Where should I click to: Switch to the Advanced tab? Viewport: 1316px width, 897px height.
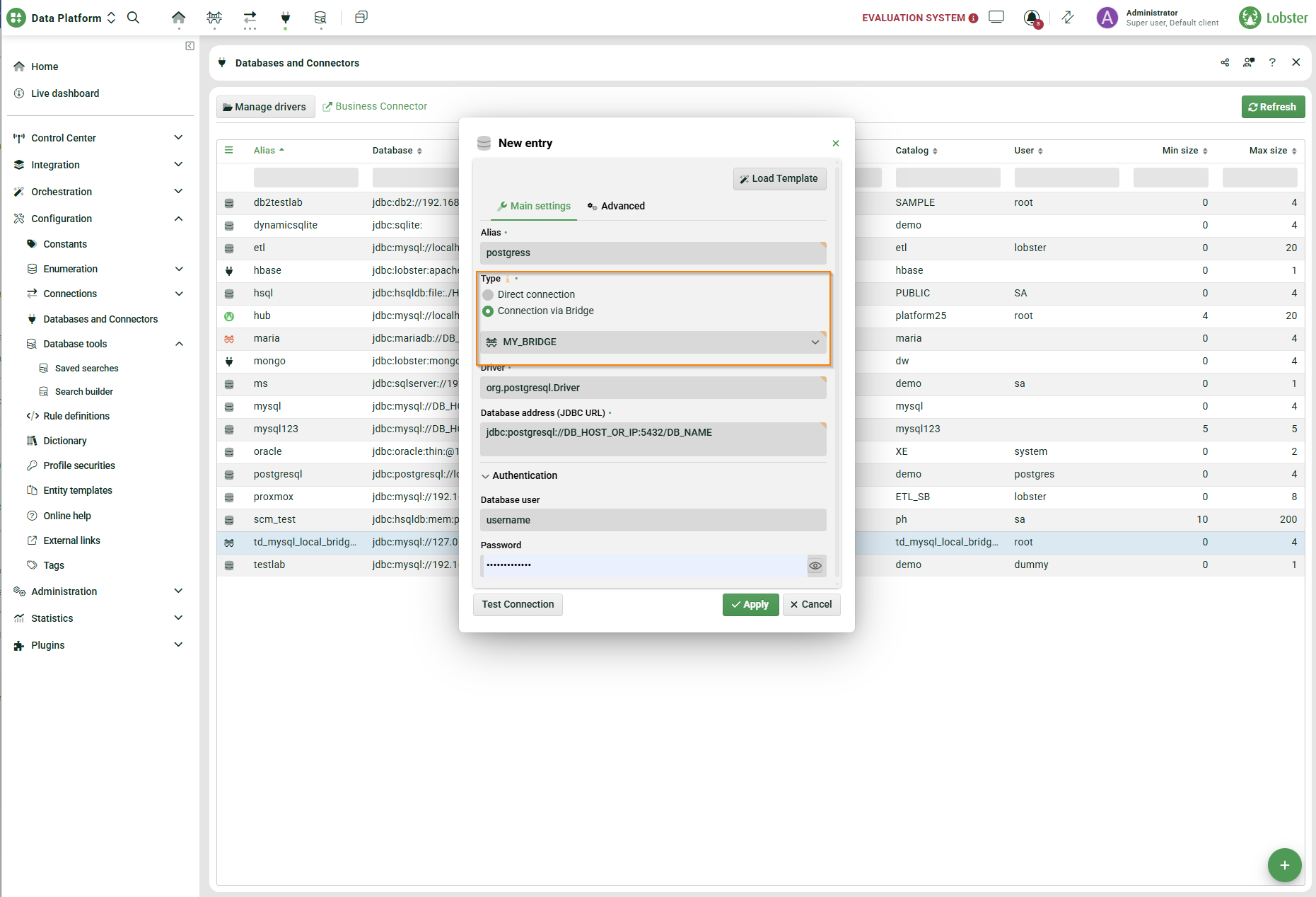616,206
